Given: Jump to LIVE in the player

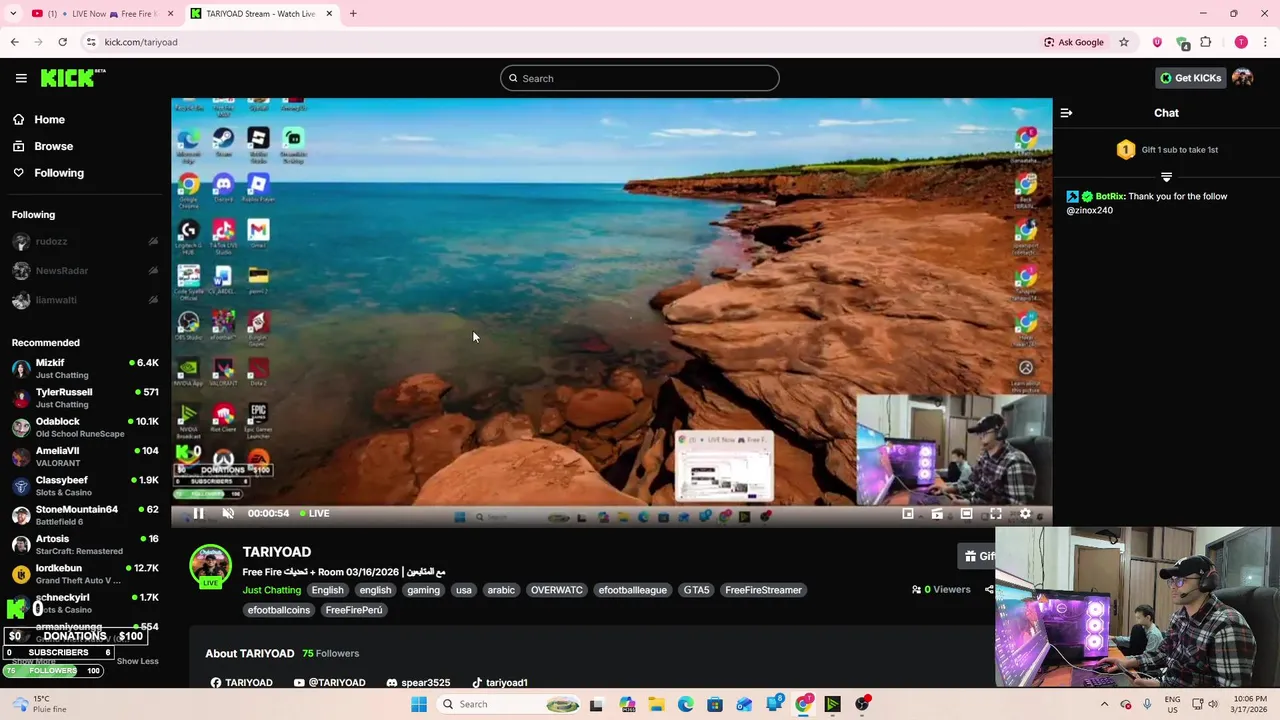Looking at the screenshot, I should [x=315, y=513].
